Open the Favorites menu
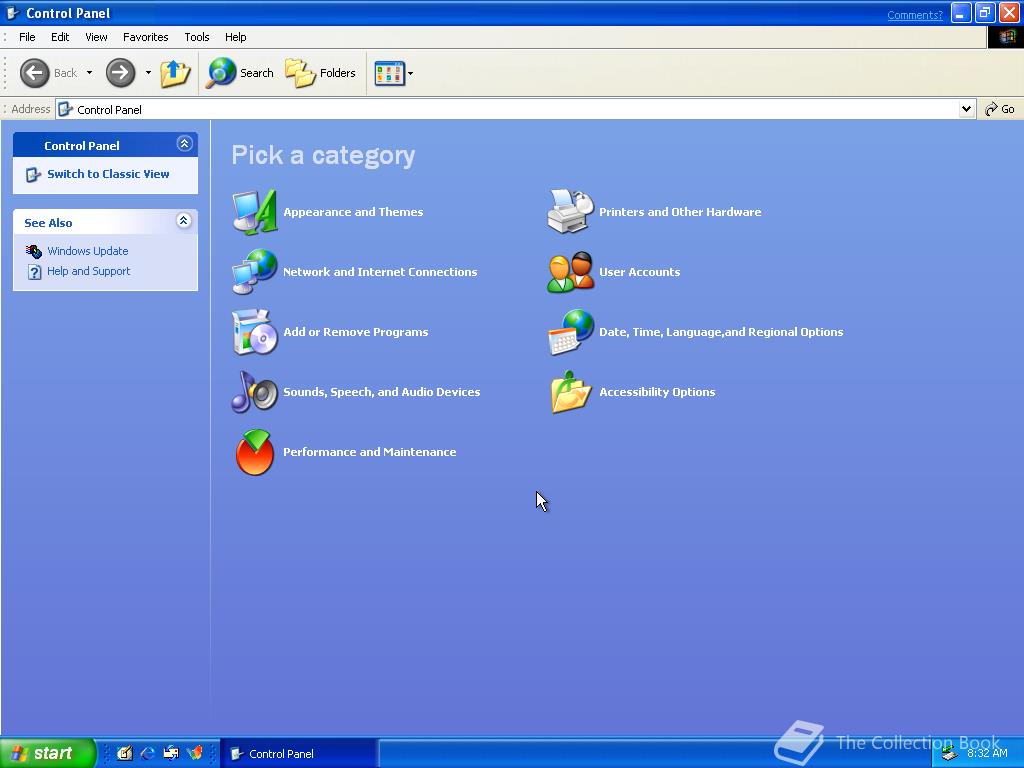This screenshot has width=1024, height=768. (146, 37)
